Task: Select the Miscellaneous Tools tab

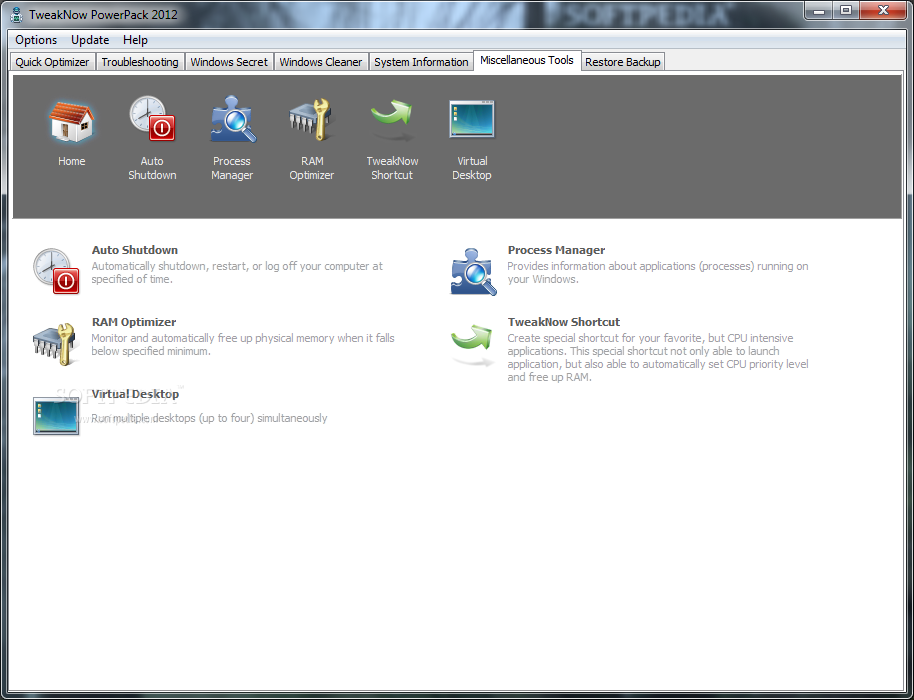Action: 527,60
